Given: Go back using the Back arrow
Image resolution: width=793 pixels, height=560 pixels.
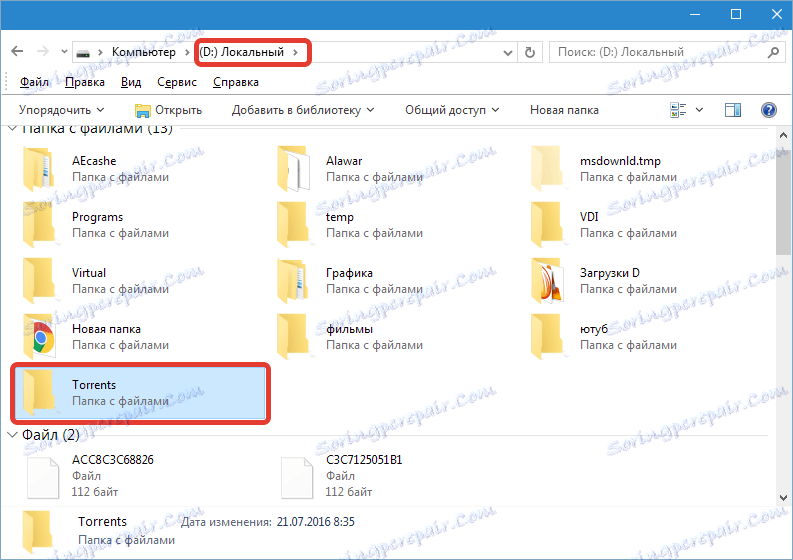Looking at the screenshot, I should (x=17, y=51).
